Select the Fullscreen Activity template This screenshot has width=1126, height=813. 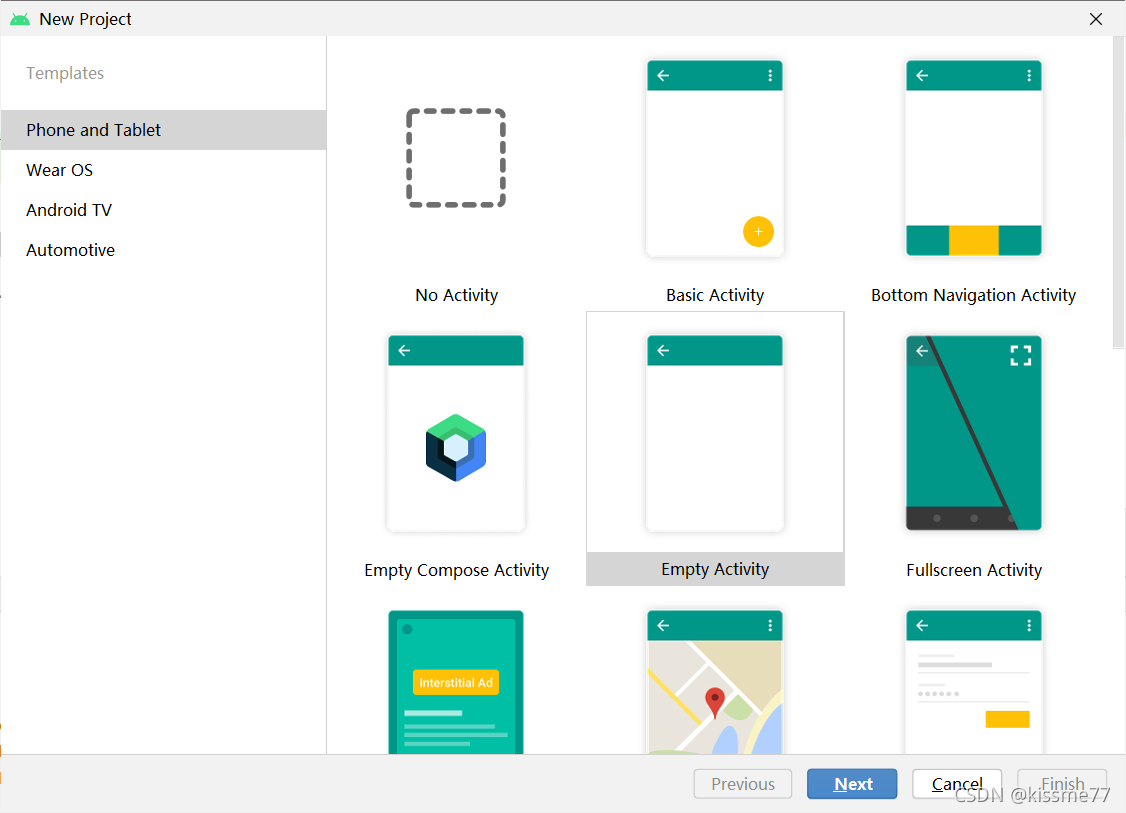point(973,434)
